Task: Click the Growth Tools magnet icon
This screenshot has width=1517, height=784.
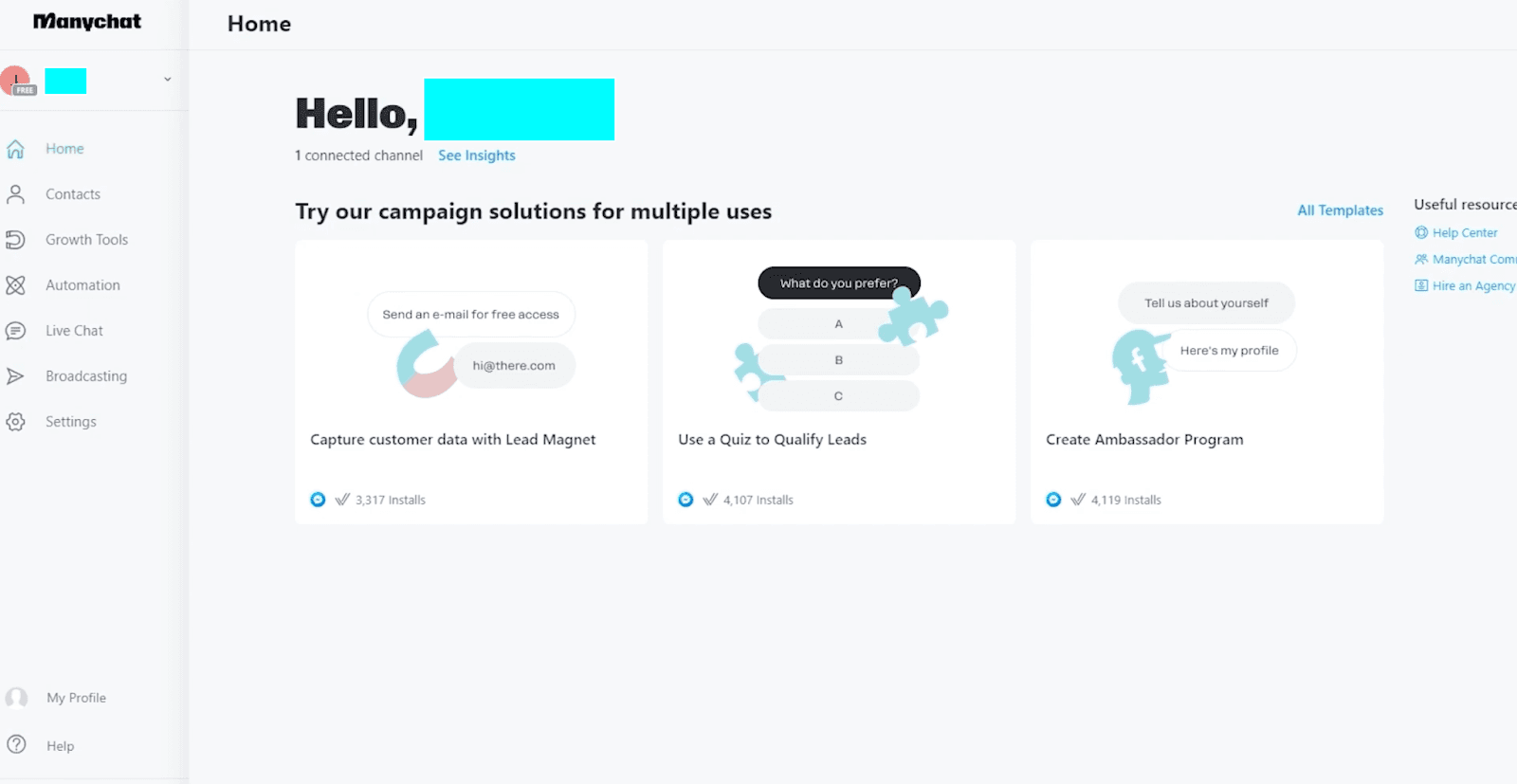Action: tap(15, 240)
